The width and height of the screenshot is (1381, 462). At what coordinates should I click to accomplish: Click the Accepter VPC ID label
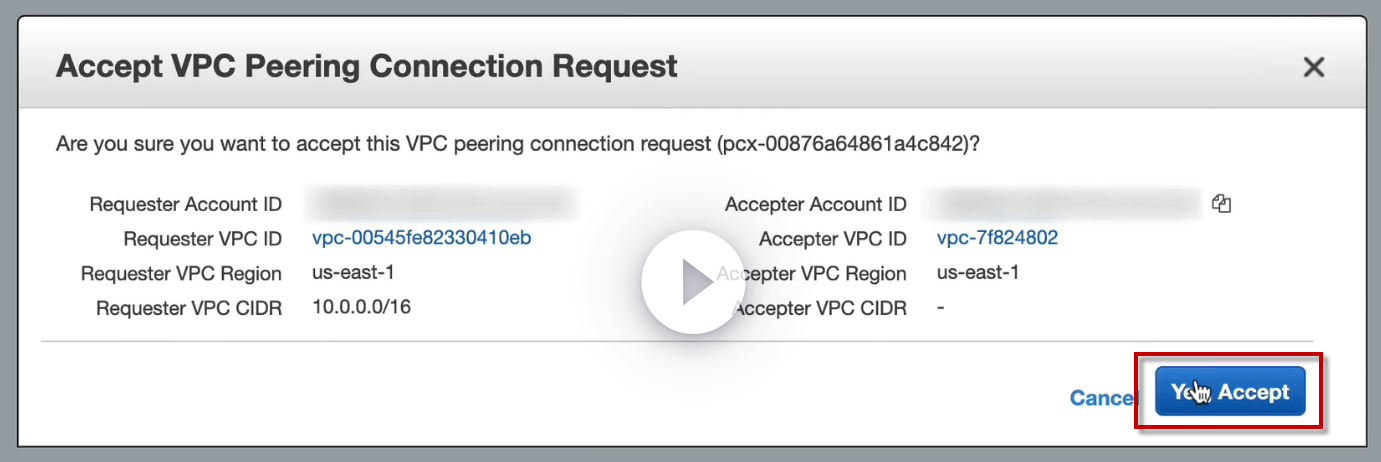click(833, 239)
